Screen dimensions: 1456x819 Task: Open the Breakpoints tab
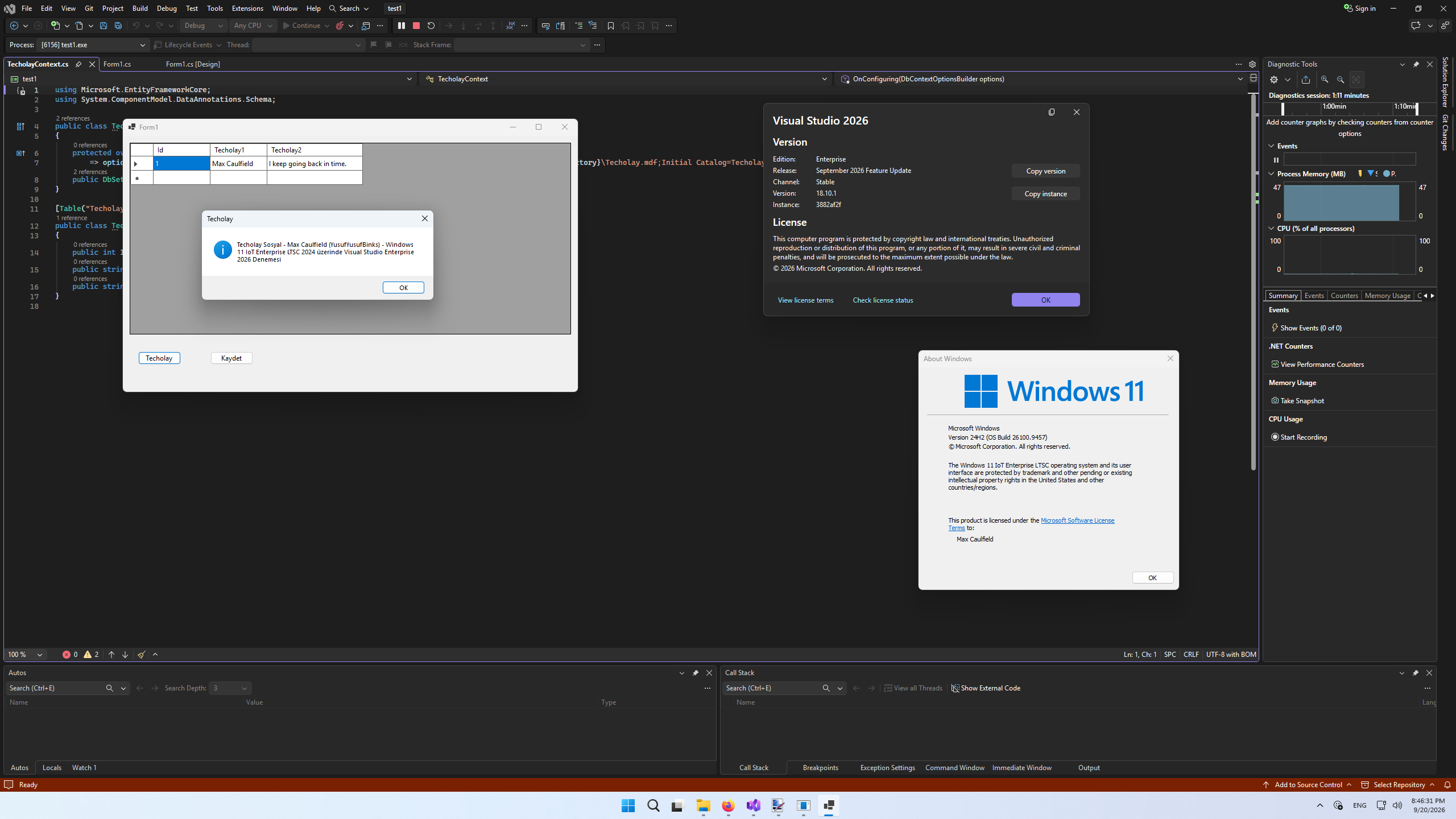[820, 768]
